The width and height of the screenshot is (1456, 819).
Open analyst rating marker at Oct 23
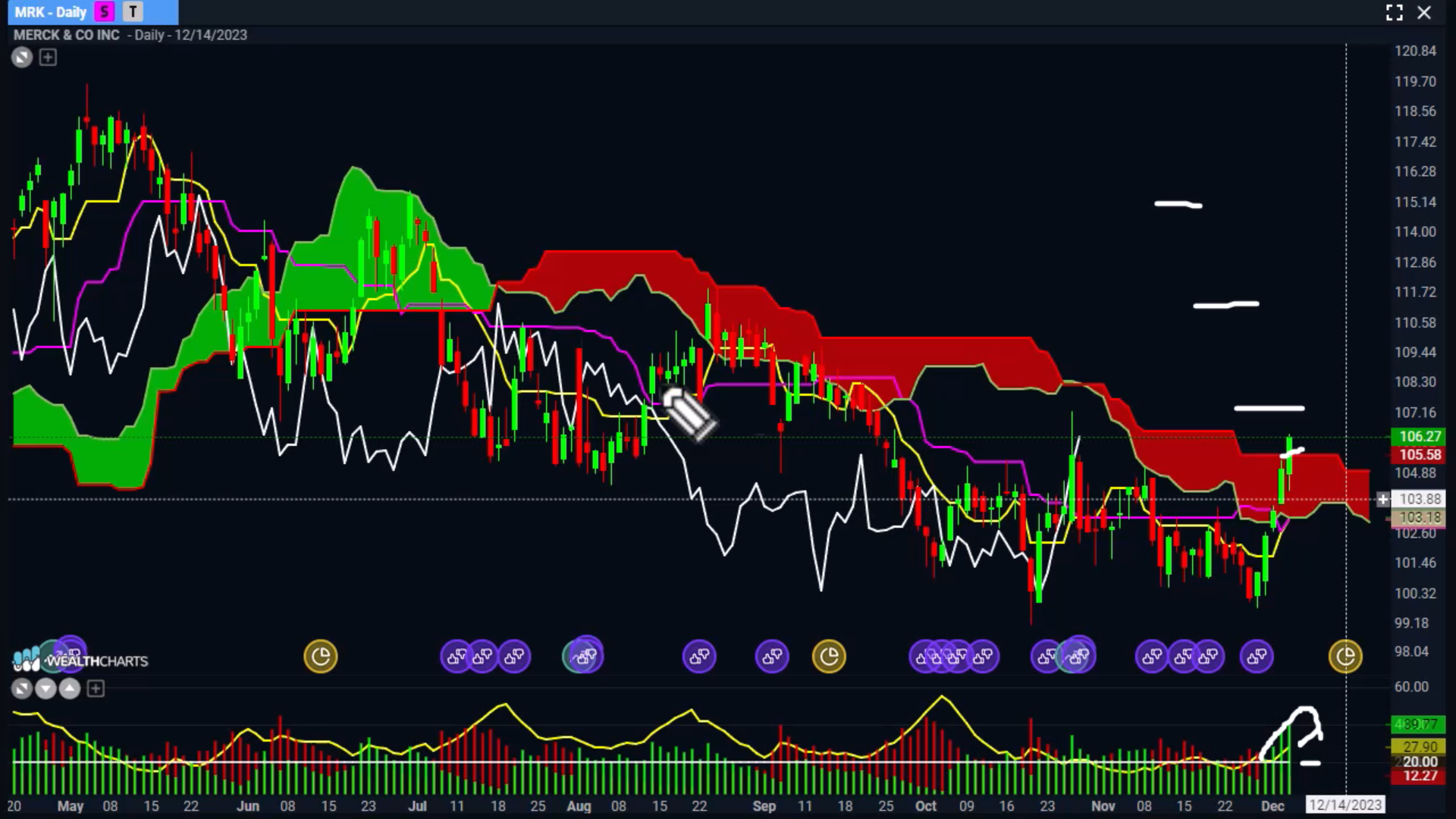pyautogui.click(x=1046, y=656)
